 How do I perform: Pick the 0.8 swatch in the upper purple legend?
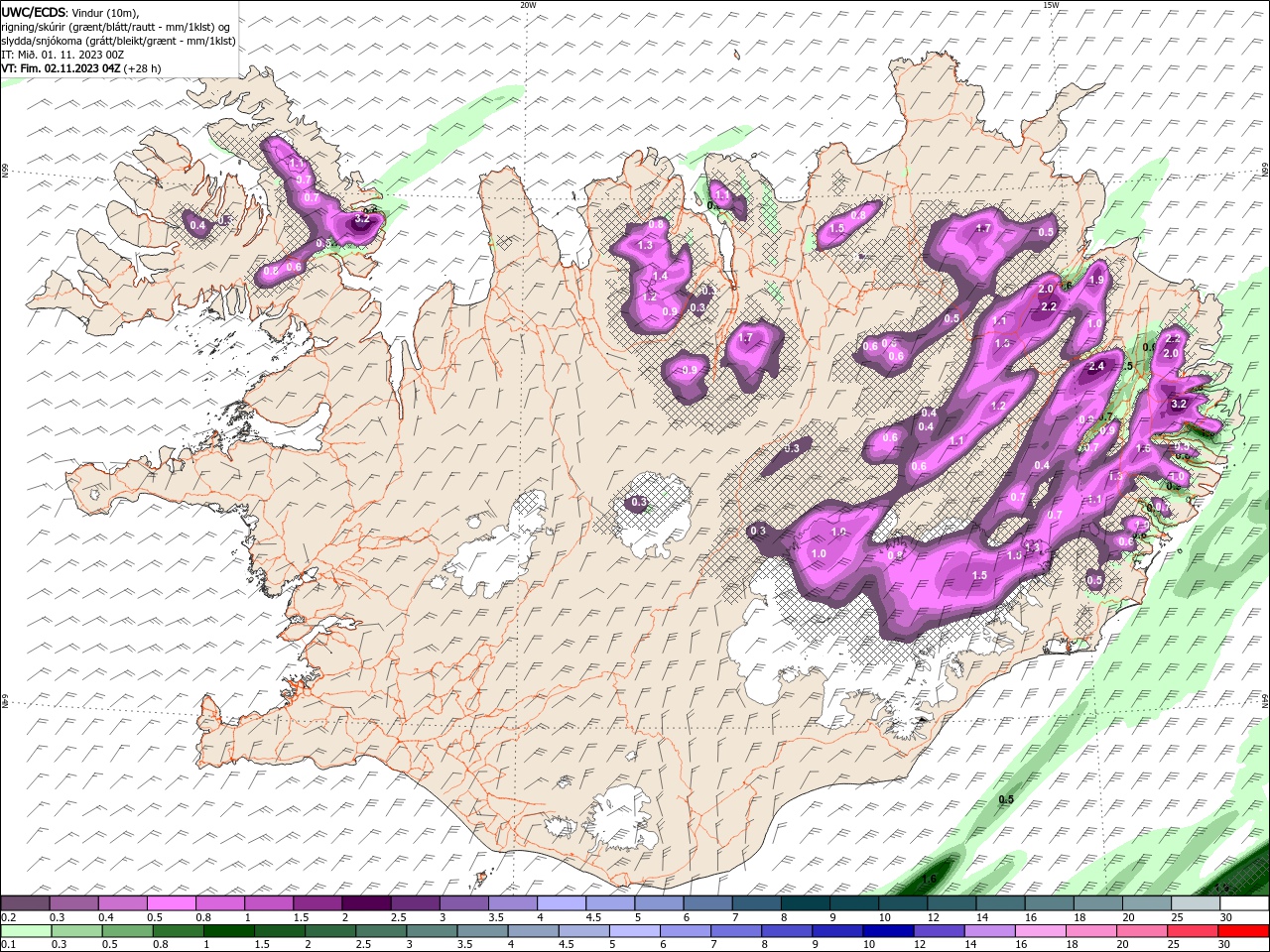(219, 903)
